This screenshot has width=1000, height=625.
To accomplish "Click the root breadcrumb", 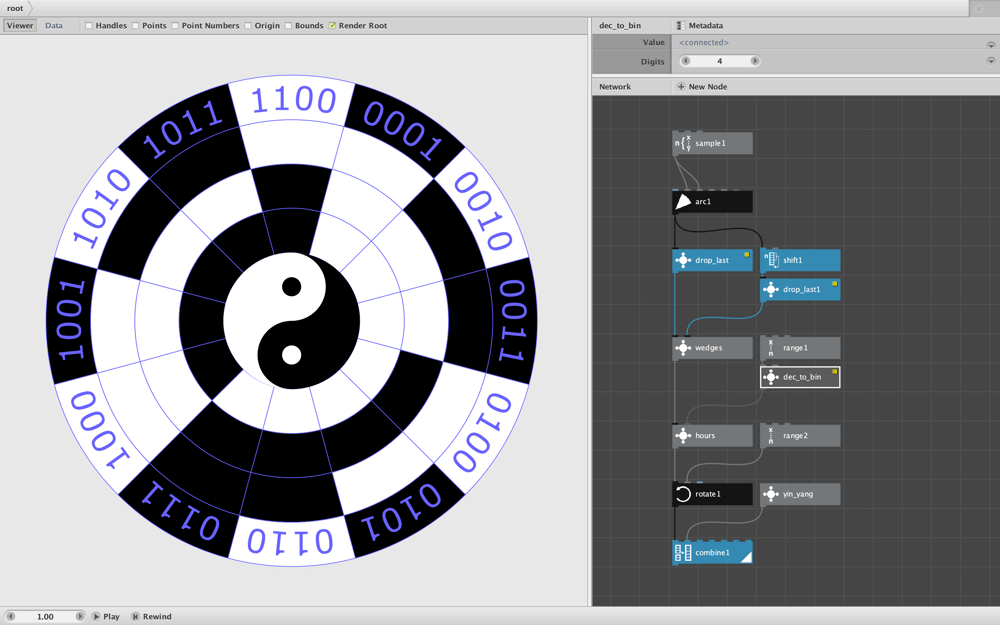I will [x=15, y=8].
